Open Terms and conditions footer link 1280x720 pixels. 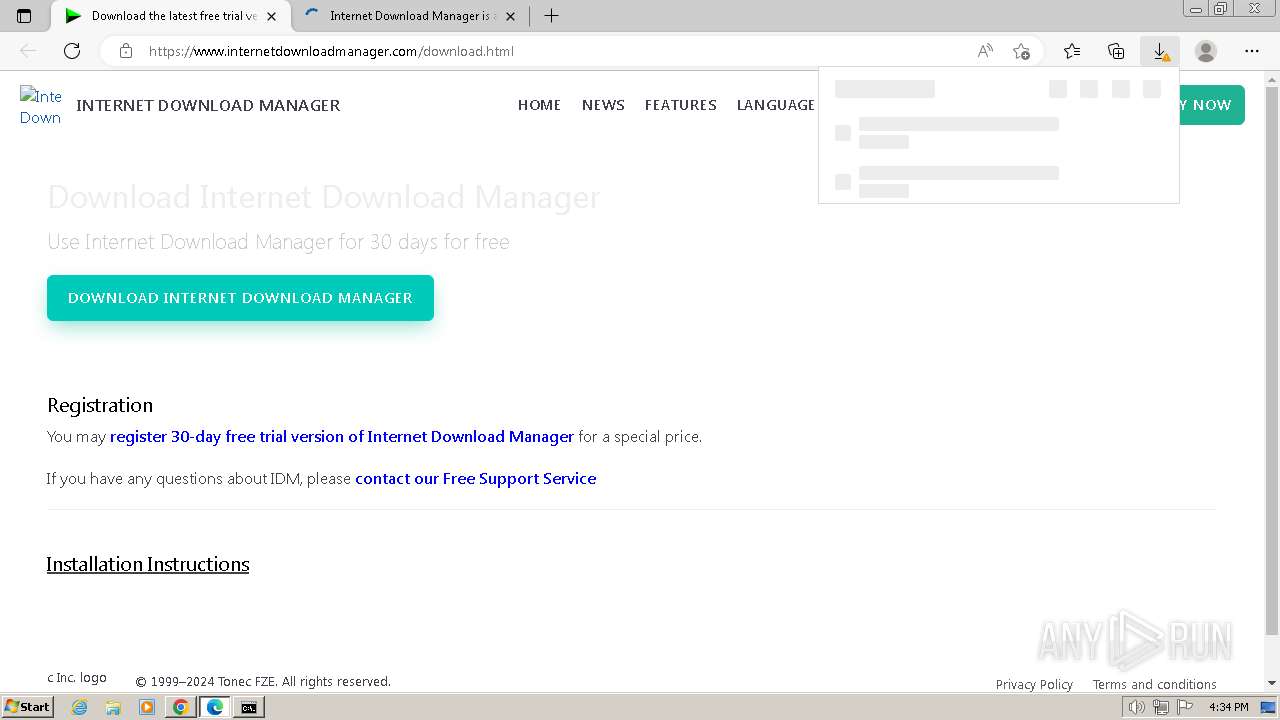click(1155, 684)
